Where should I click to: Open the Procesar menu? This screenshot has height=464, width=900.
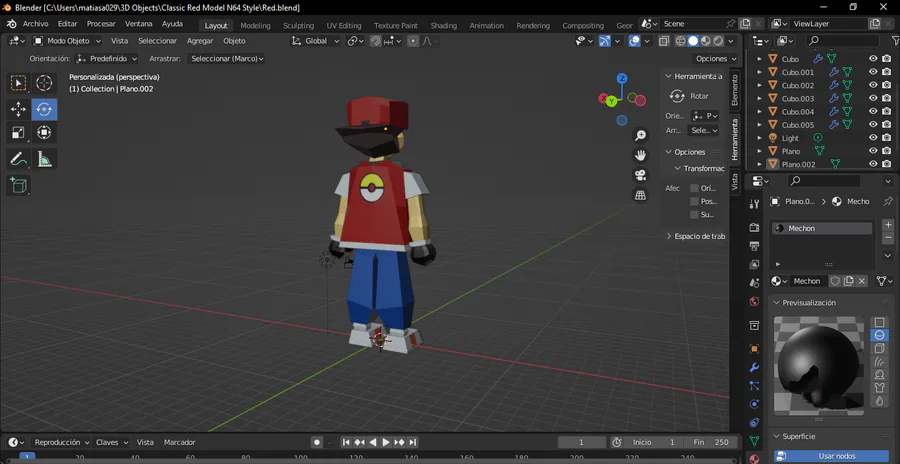[x=101, y=24]
